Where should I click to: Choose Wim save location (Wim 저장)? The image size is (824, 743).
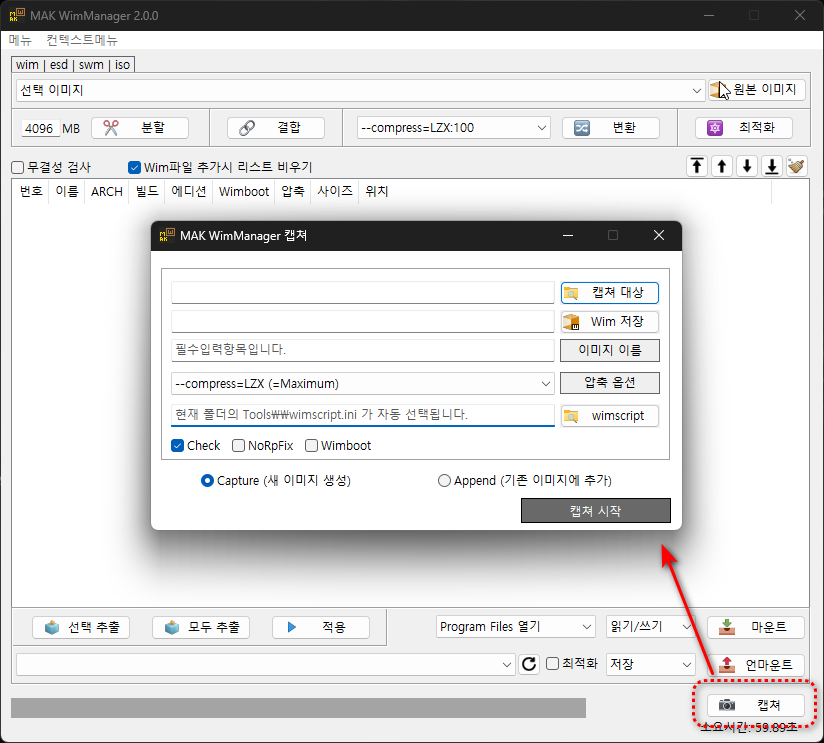610,322
